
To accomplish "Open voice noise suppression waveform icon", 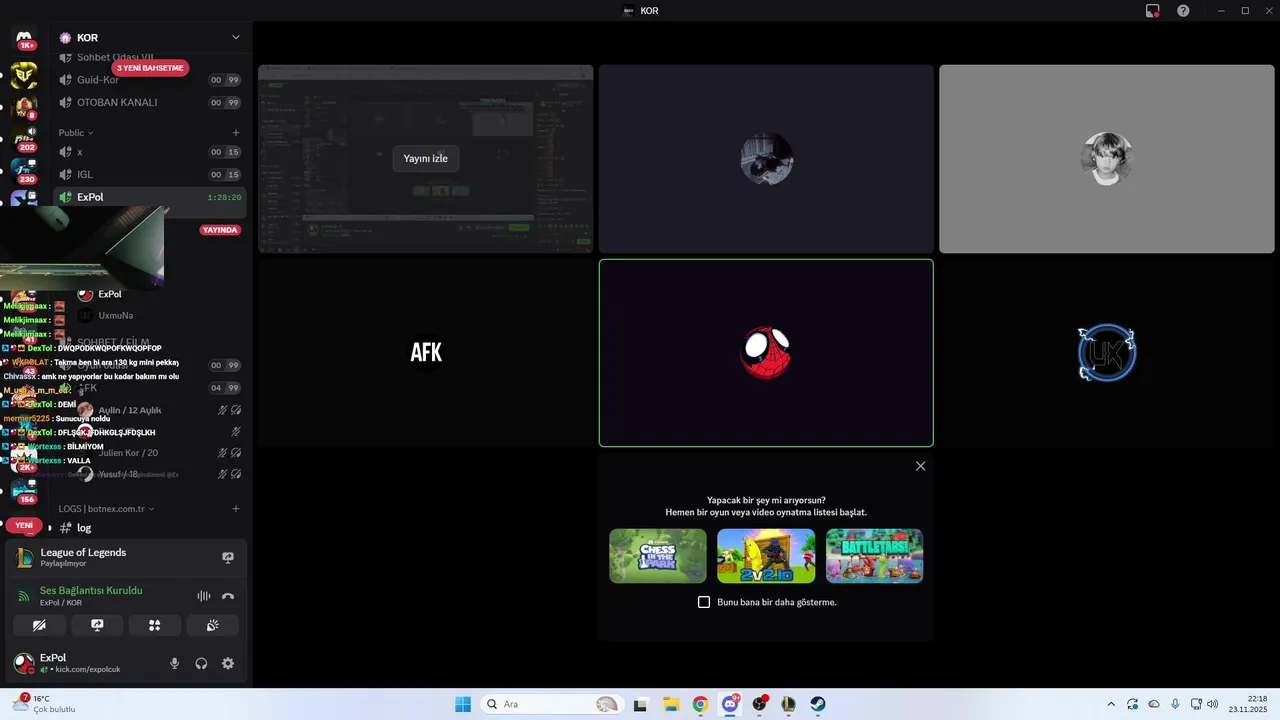I will (204, 596).
